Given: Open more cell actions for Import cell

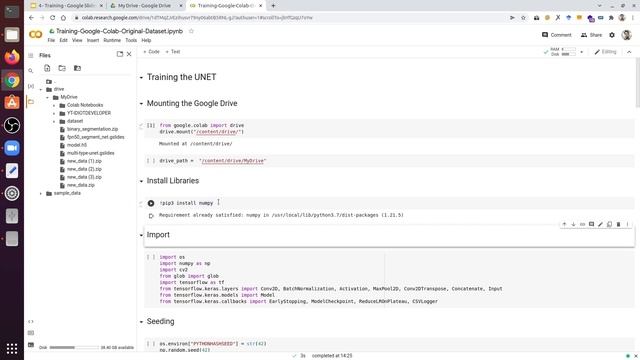Looking at the screenshot, I should point(627,224).
